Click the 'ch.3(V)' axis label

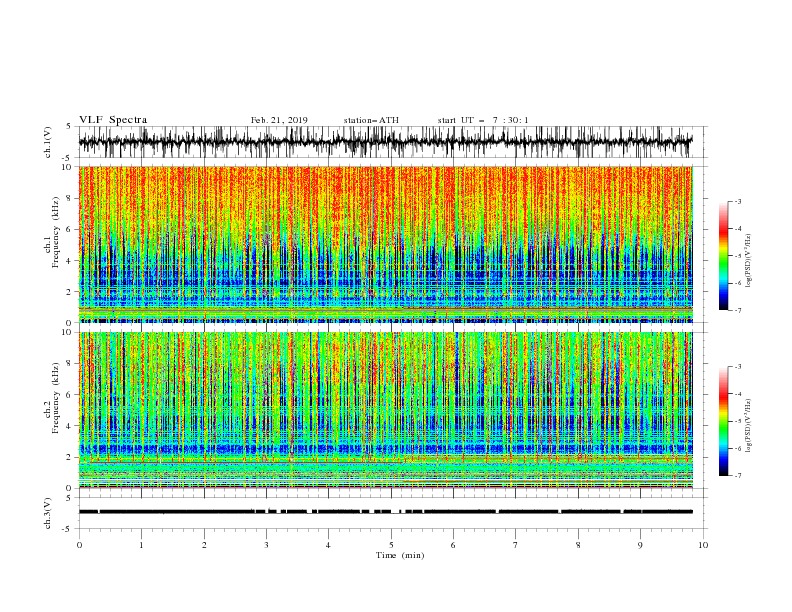[48, 513]
